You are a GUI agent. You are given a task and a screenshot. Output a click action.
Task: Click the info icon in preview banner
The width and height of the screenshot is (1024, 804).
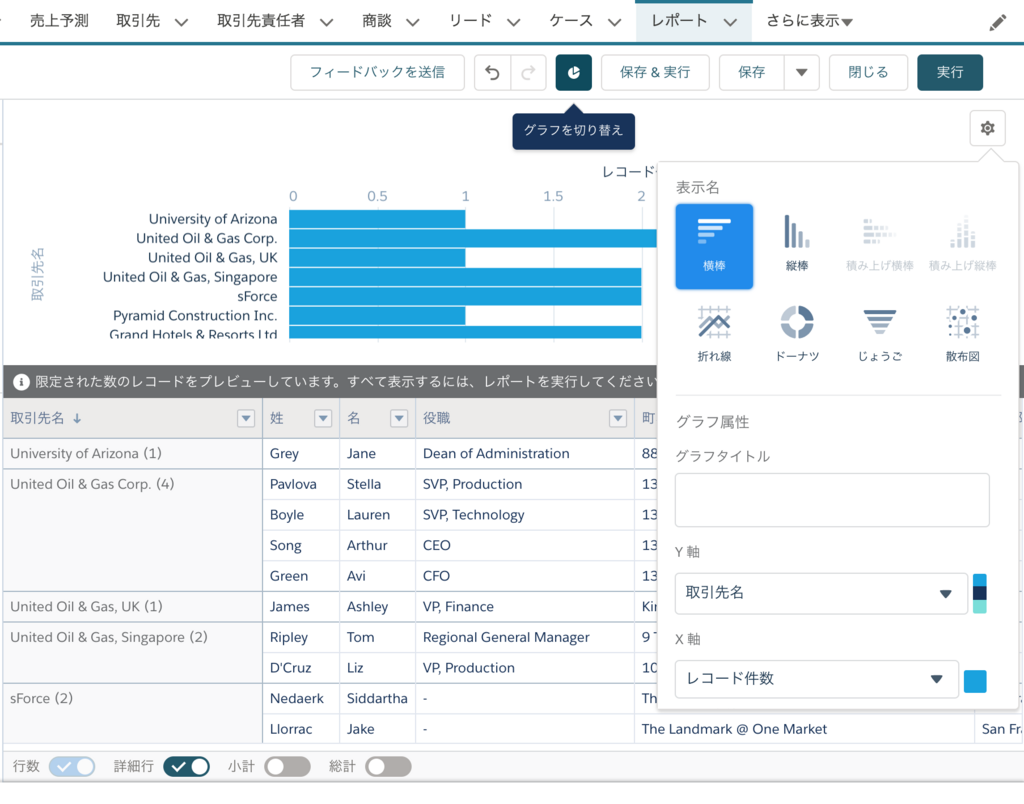click(x=21, y=382)
